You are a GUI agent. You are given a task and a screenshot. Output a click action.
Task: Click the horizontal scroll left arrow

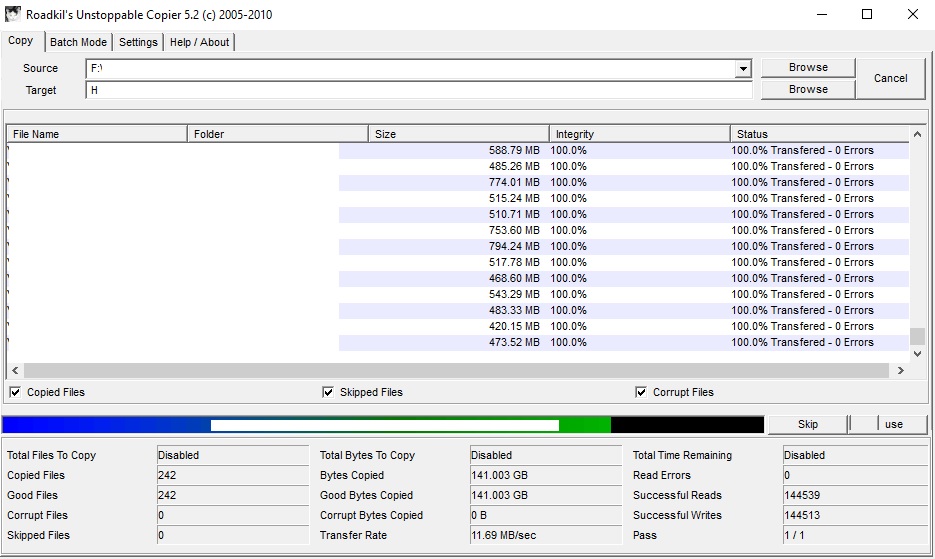coord(14,370)
